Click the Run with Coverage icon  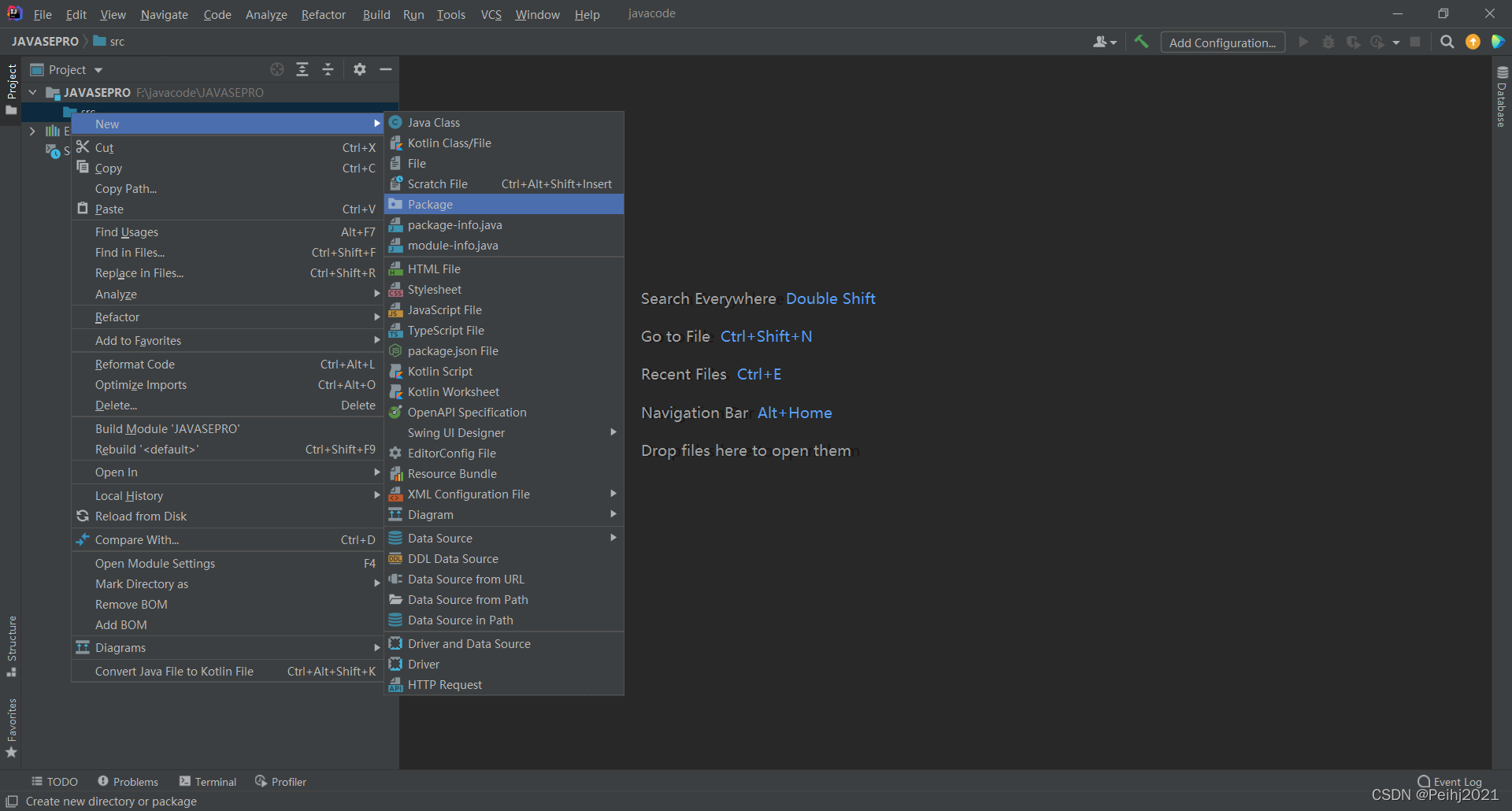click(1353, 42)
